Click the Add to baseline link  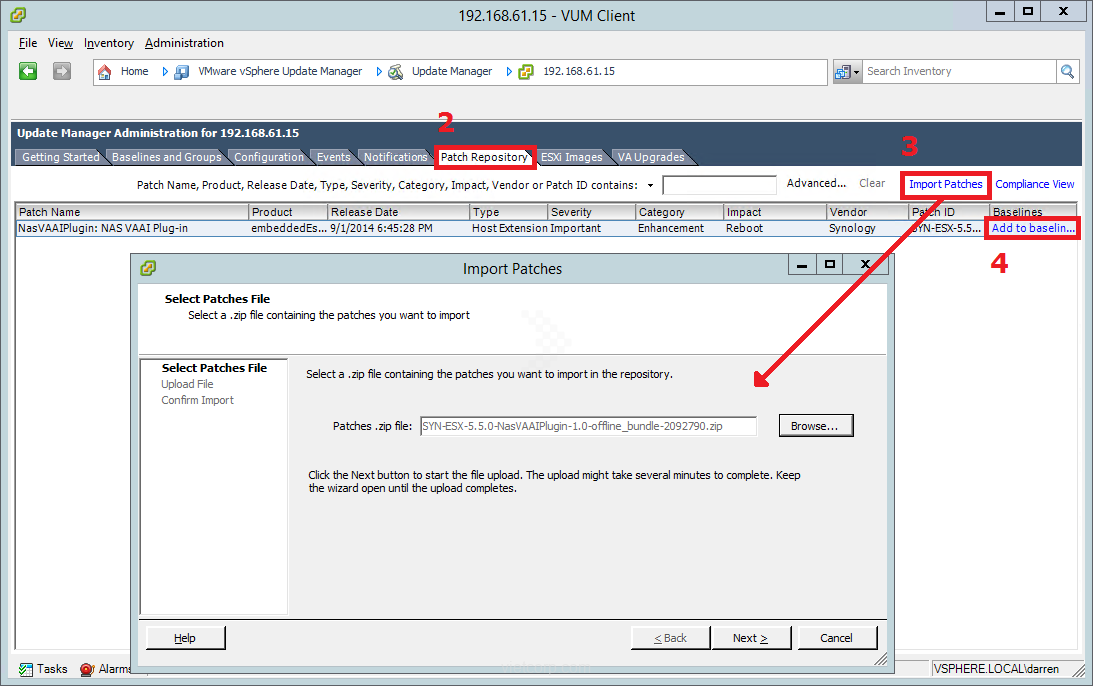click(x=1033, y=228)
